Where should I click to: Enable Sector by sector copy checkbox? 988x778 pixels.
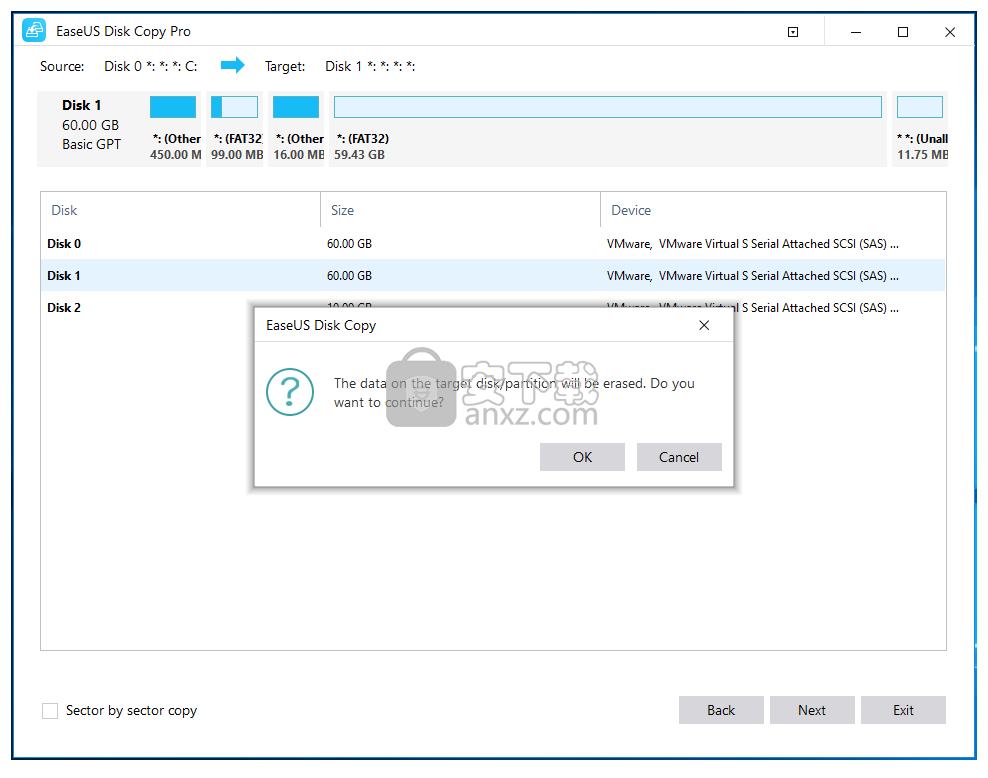click(50, 711)
